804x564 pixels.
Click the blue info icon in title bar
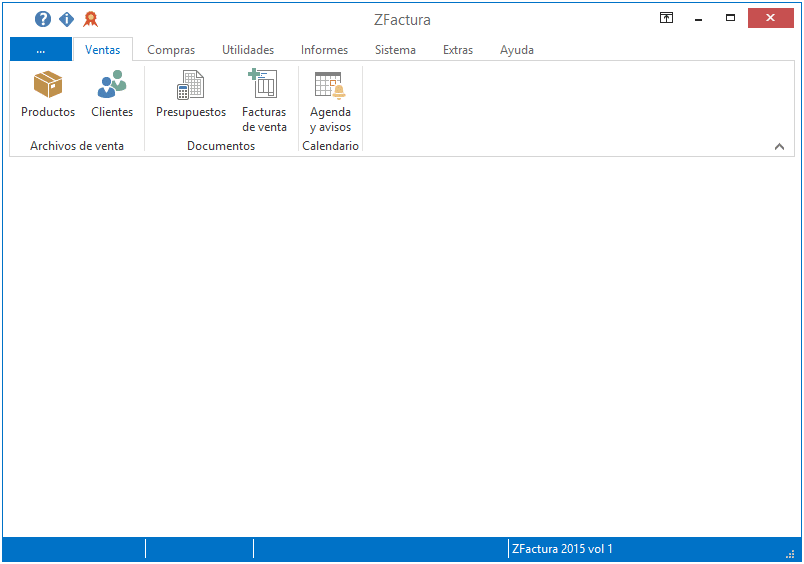click(67, 19)
